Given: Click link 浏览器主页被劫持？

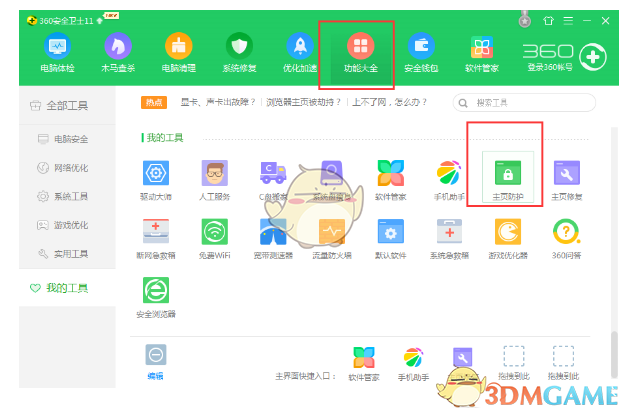Looking at the screenshot, I should 304,102.
